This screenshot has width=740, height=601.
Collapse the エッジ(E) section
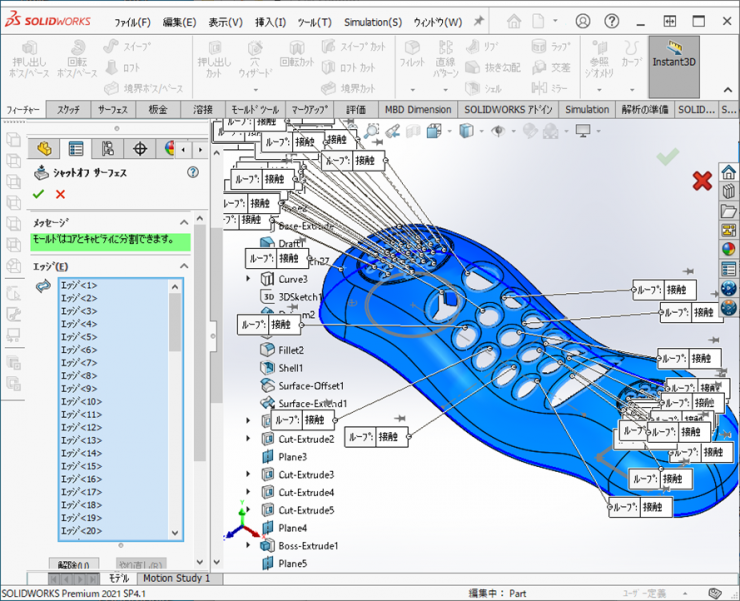184,266
